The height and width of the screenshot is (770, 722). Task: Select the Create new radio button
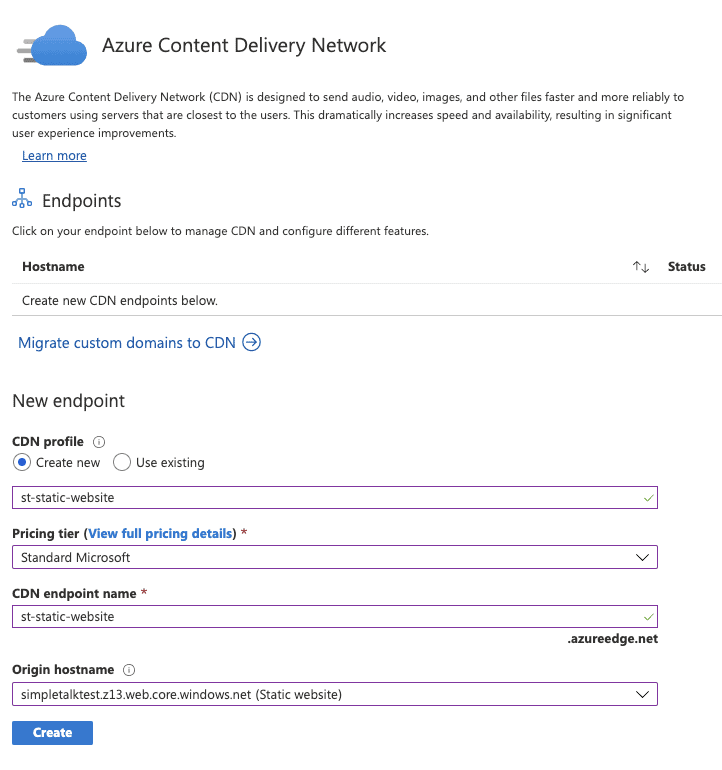[22, 463]
